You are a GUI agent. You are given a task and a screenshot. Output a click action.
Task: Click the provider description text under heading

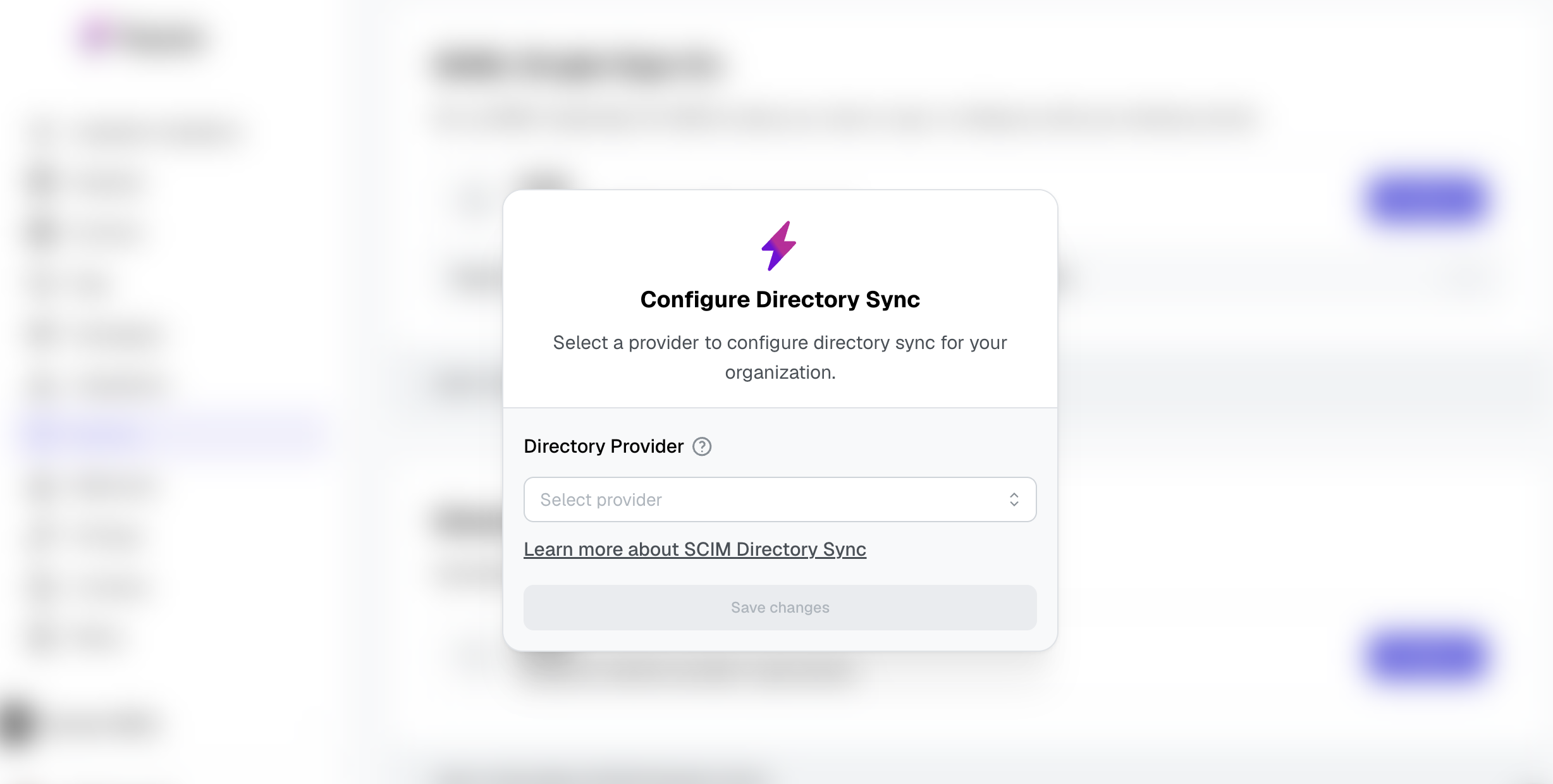(780, 357)
